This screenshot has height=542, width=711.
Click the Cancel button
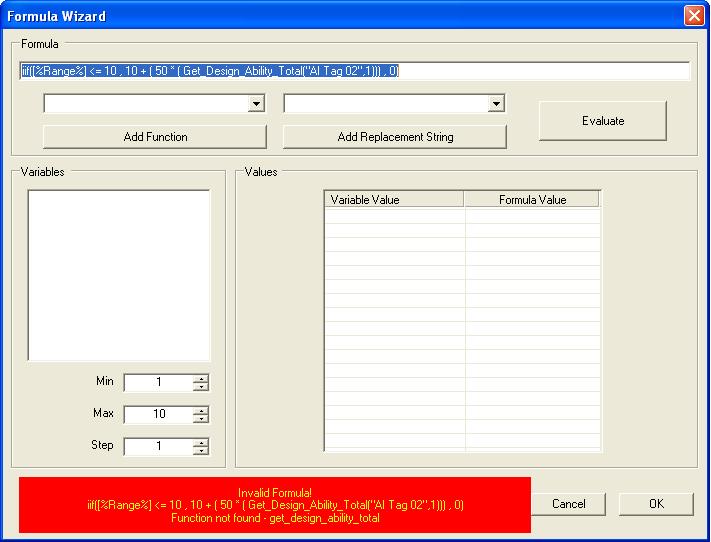[x=569, y=504]
